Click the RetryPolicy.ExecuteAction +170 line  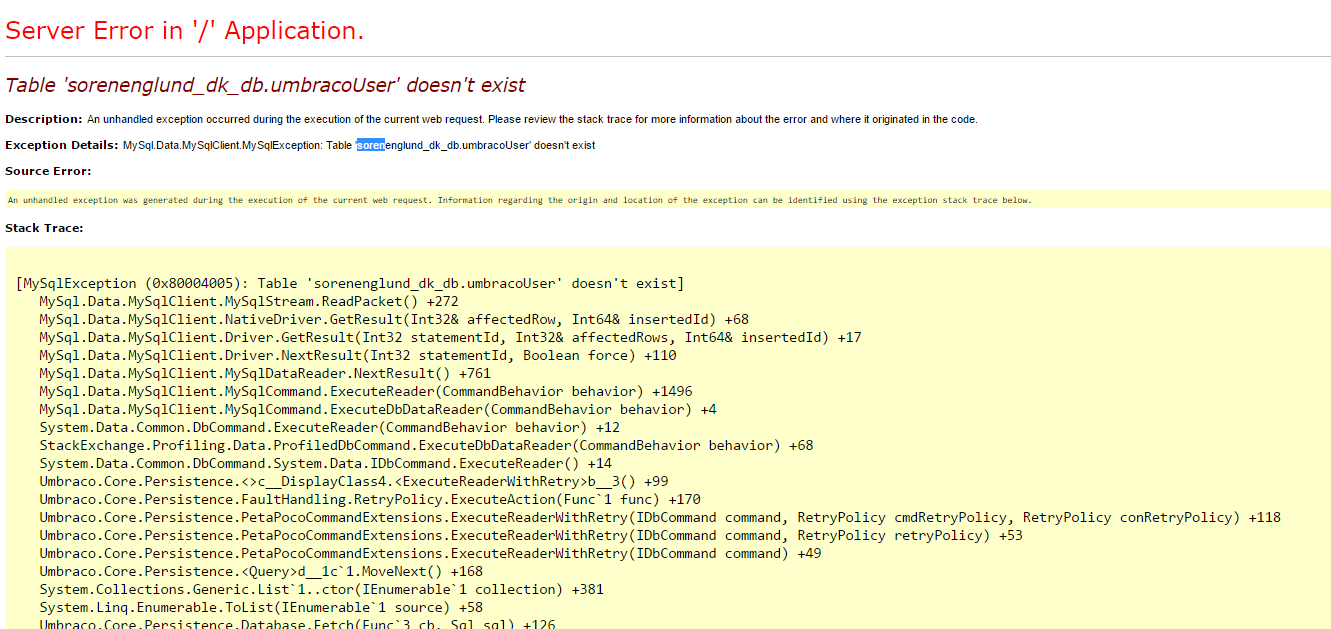coord(370,499)
